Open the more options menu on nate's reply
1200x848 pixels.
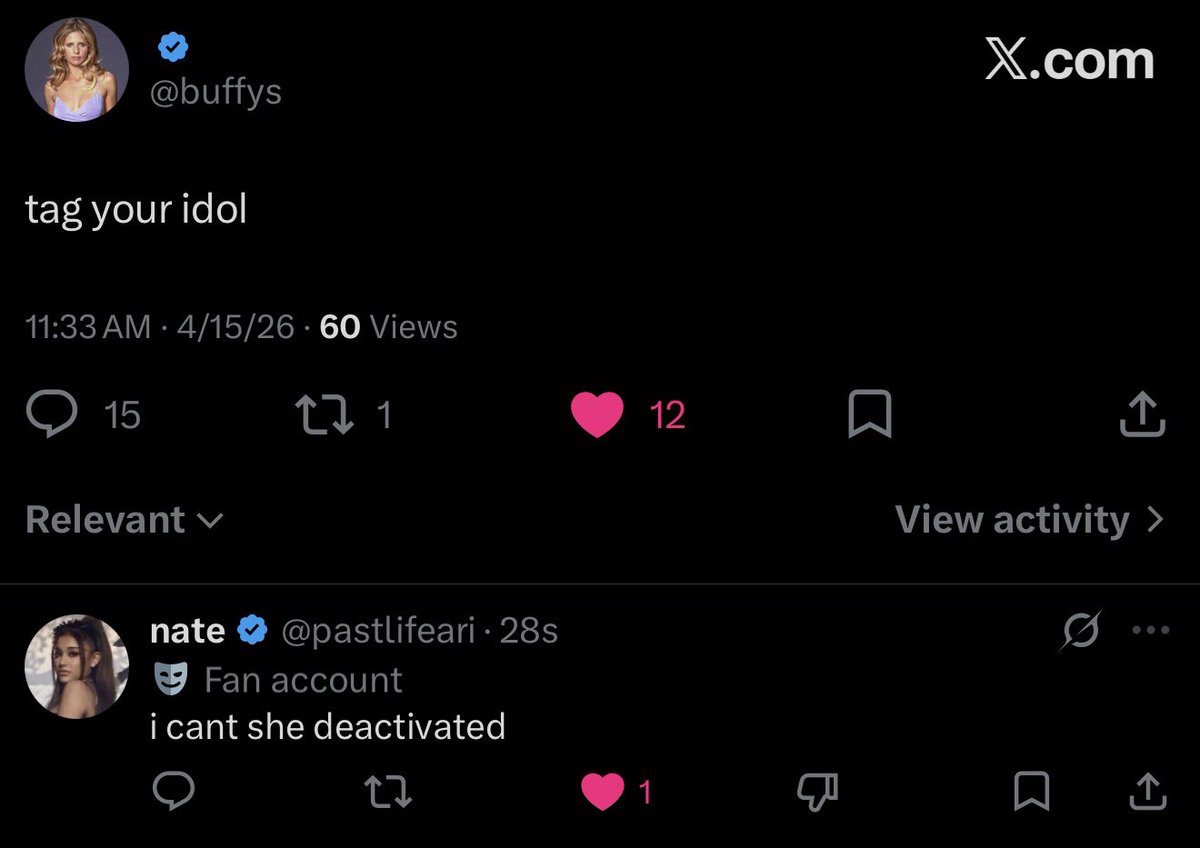click(1149, 631)
